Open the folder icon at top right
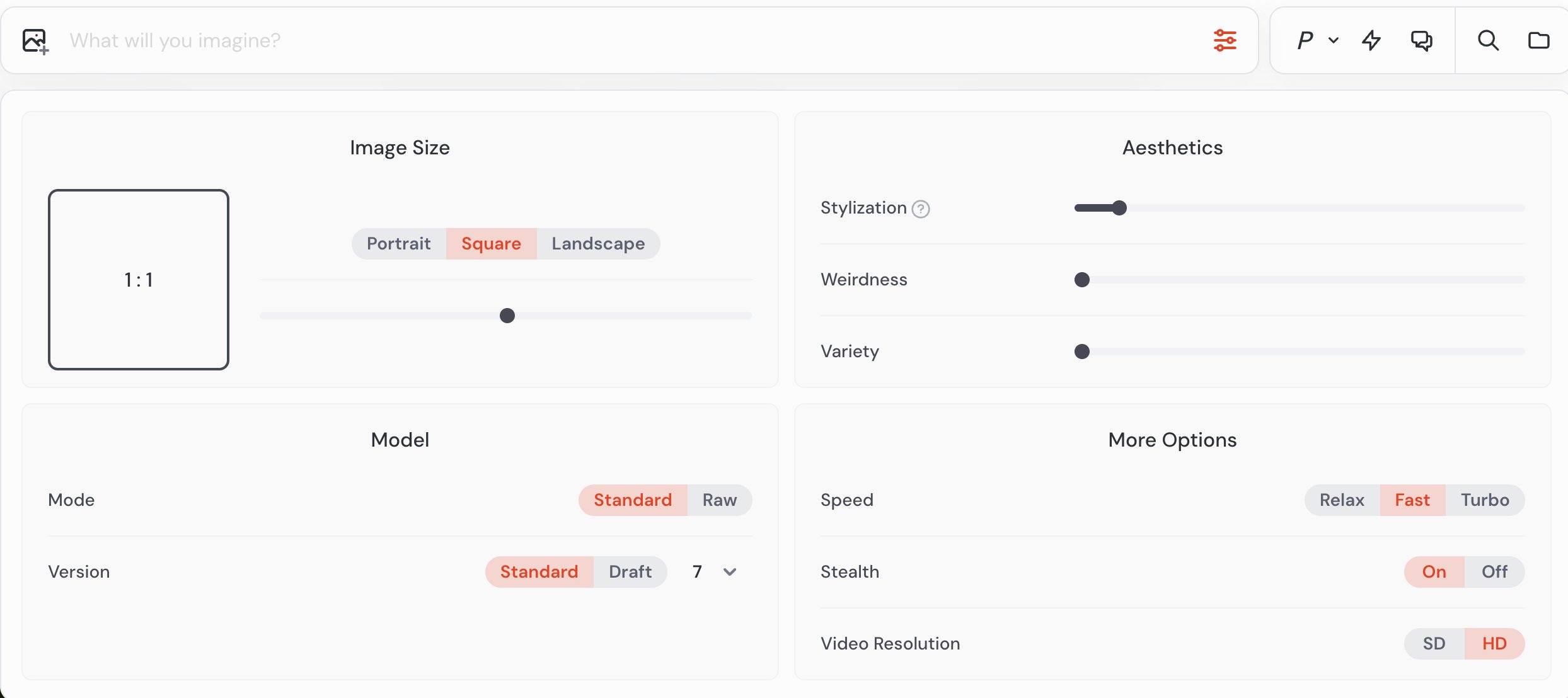Viewport: 1568px width, 698px height. click(x=1538, y=40)
